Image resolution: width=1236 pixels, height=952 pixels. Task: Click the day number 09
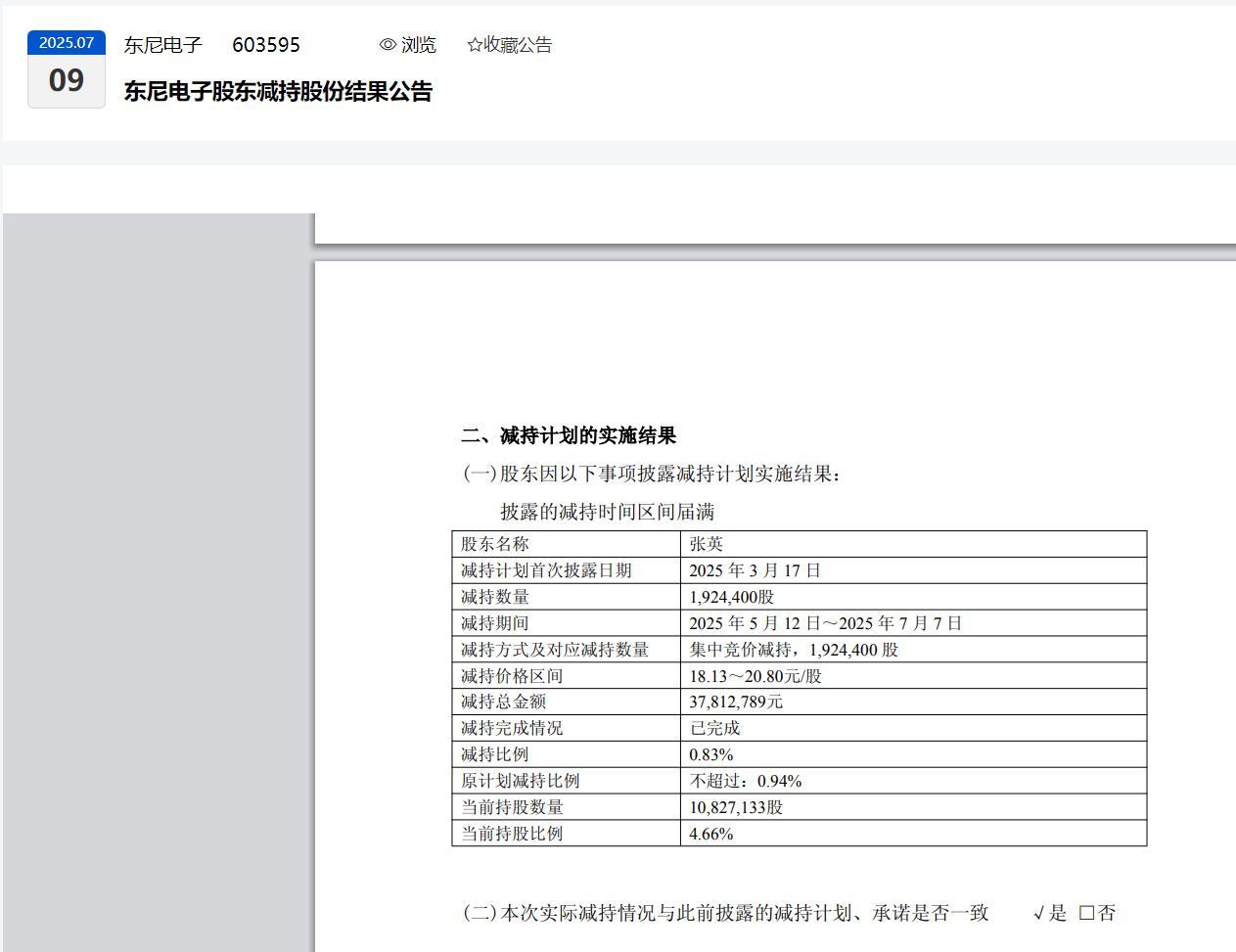[67, 80]
